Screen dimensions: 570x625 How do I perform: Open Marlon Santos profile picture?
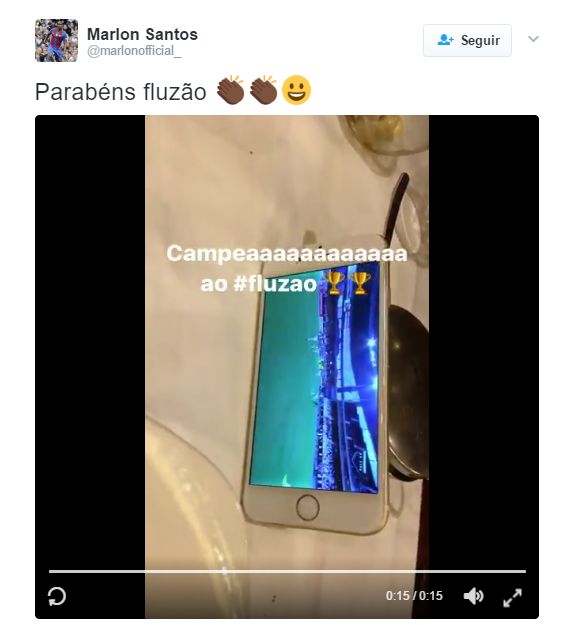[x=57, y=40]
